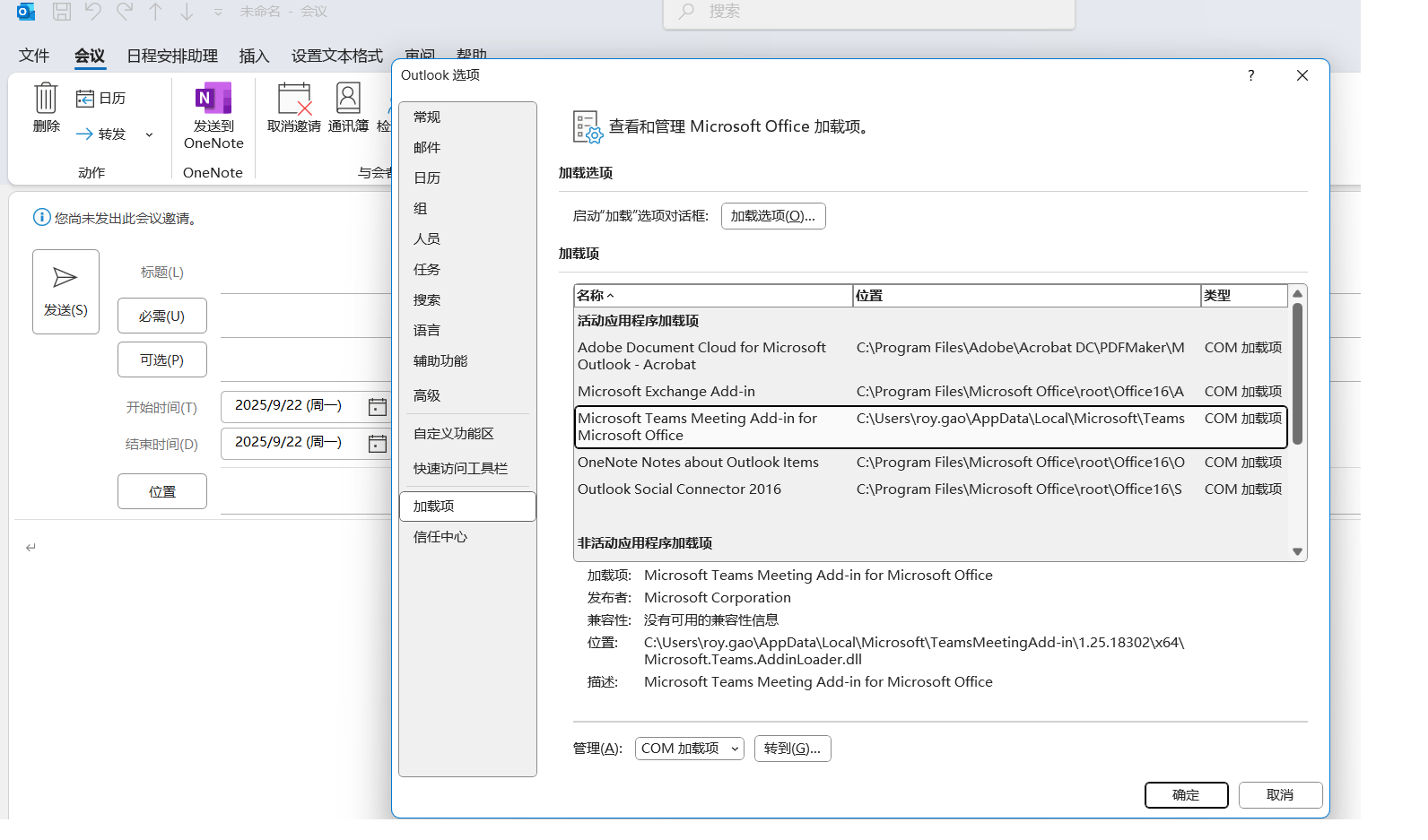Viewport: 1428px width, 840px height.
Task: Click the Delete (删除) trash icon
Action: click(x=46, y=99)
